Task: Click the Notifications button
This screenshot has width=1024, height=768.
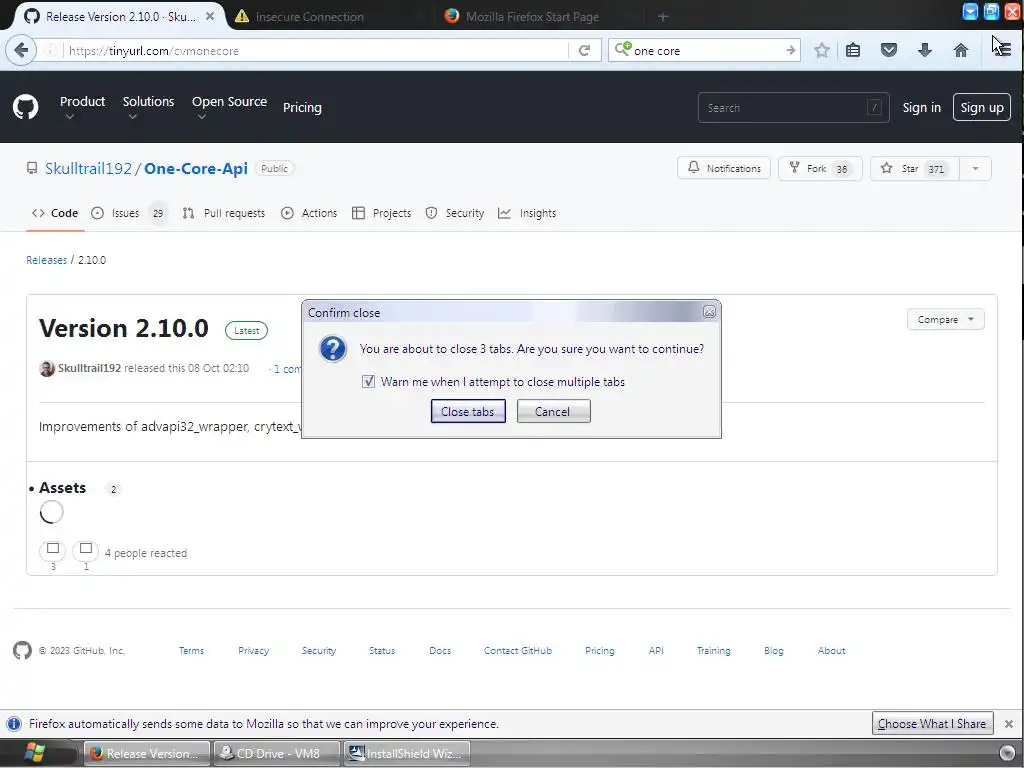Action: coord(724,168)
